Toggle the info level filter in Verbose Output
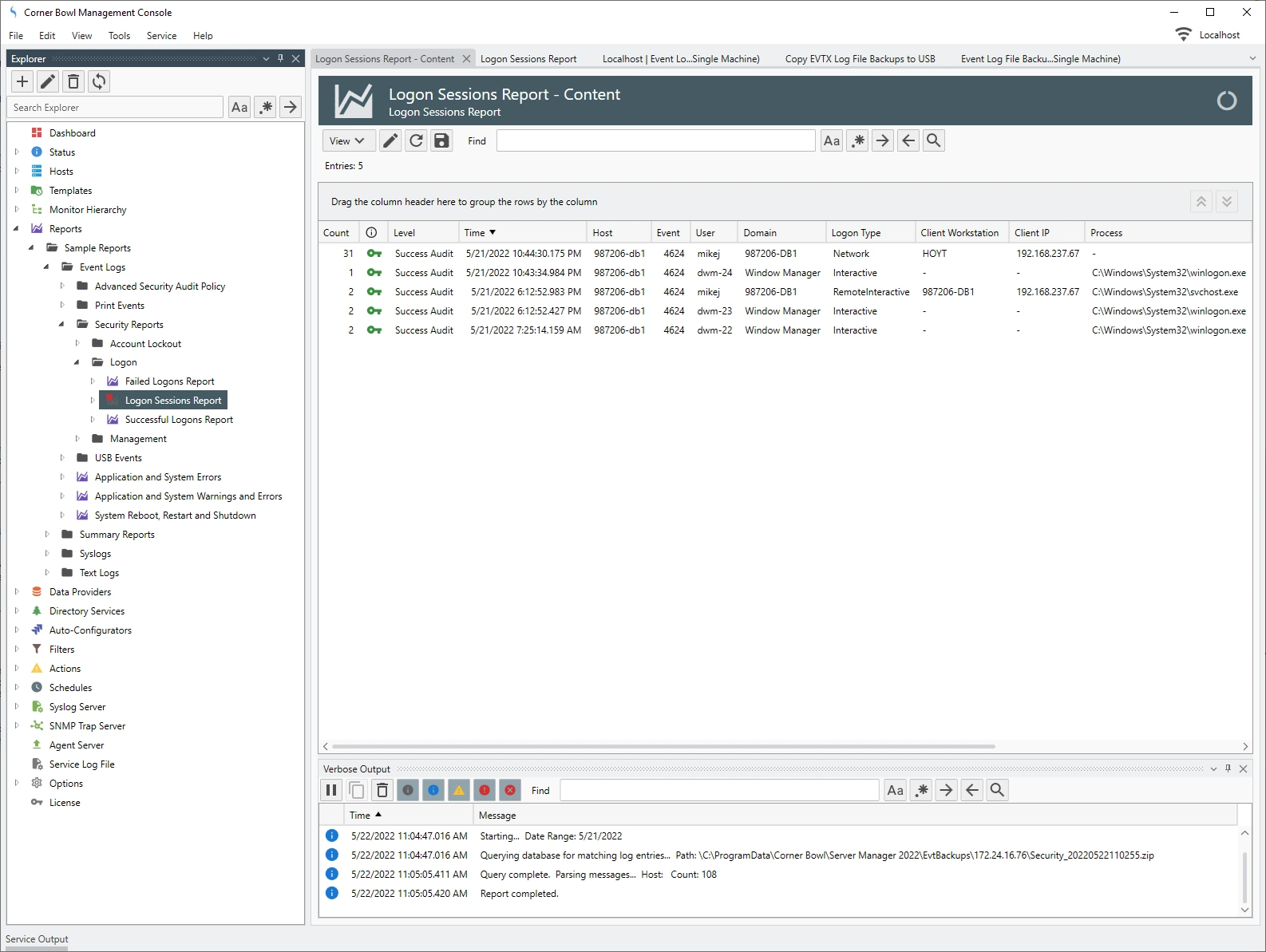This screenshot has height=952, width=1266. click(433, 790)
